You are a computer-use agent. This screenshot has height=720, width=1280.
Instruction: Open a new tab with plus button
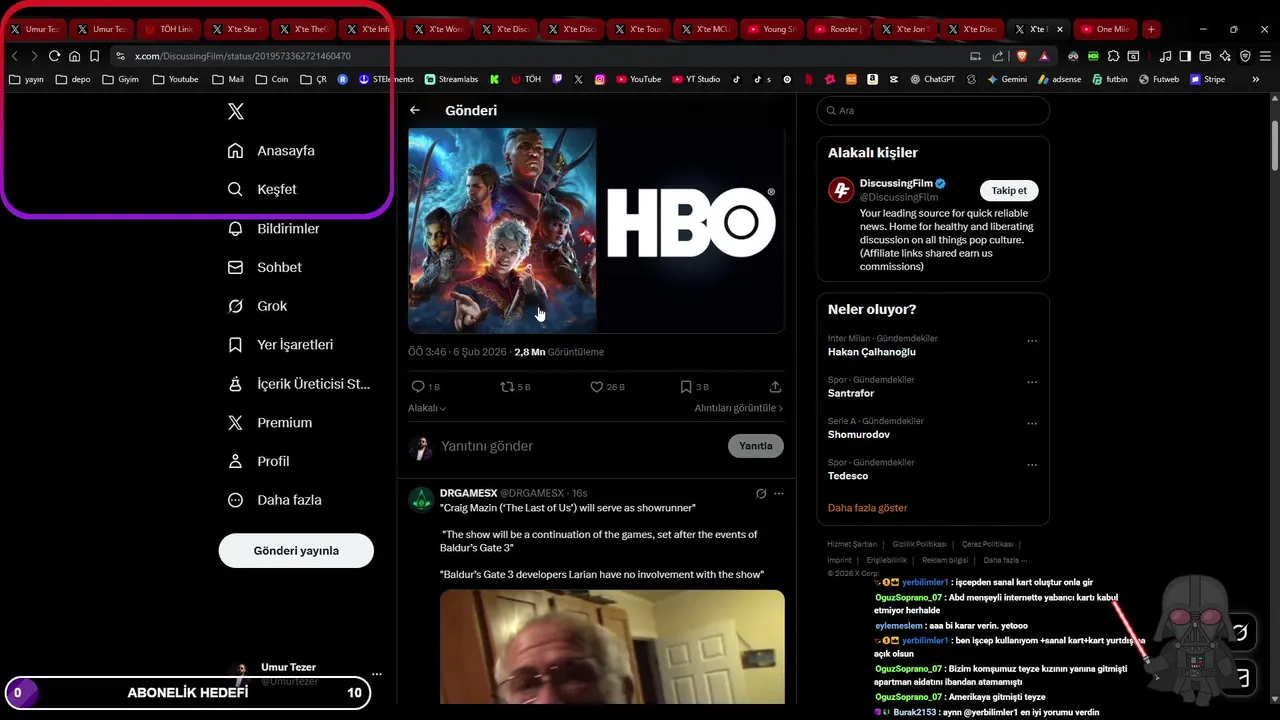click(1151, 29)
